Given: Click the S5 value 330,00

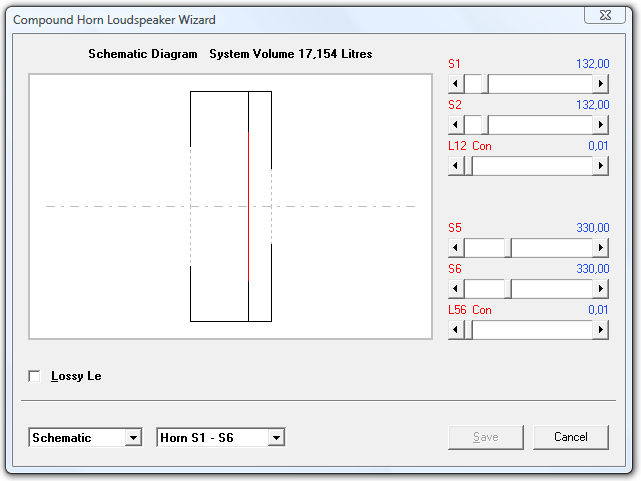Looking at the screenshot, I should tap(592, 228).
